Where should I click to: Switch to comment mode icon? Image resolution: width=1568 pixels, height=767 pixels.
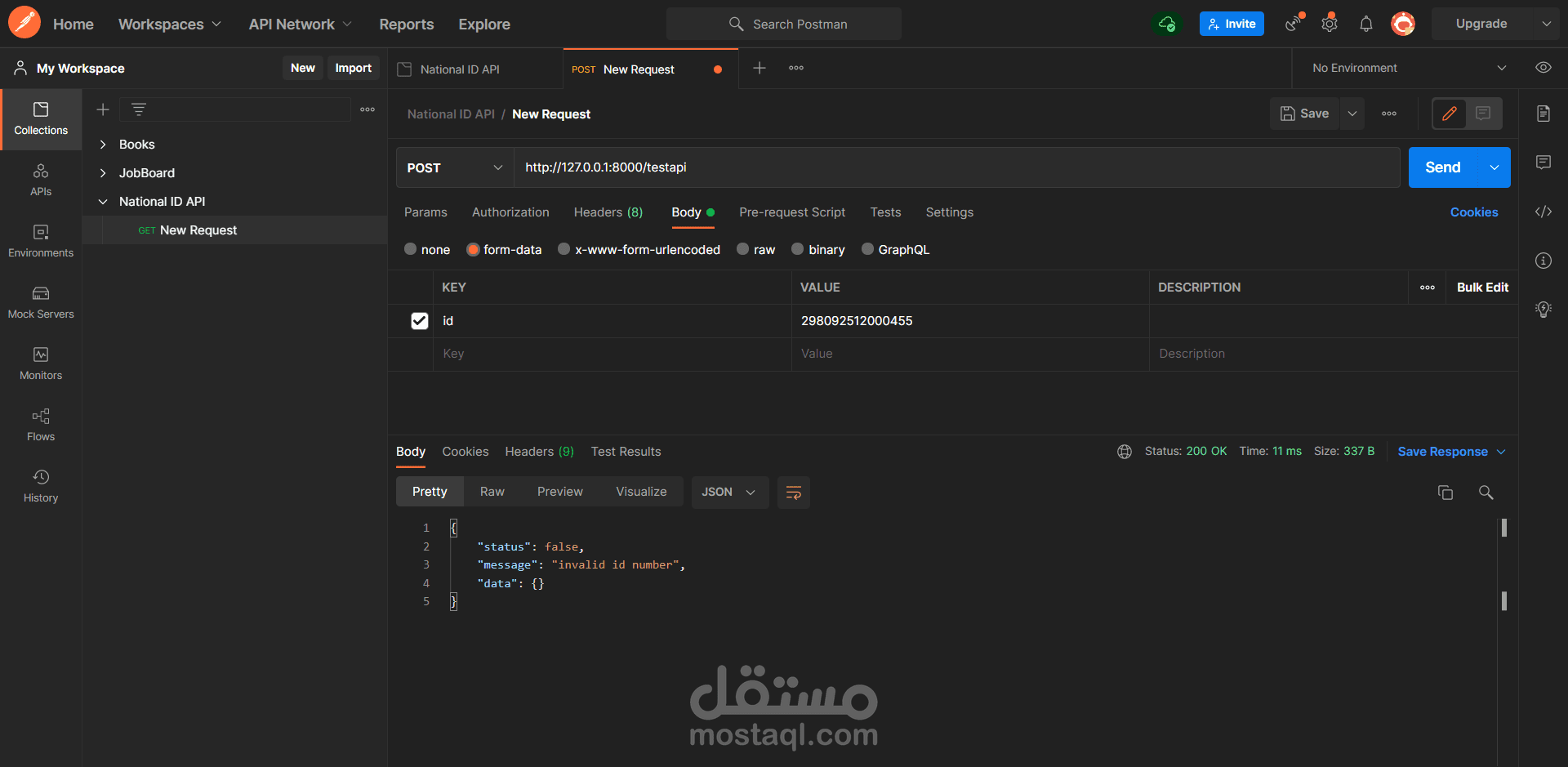point(1483,114)
